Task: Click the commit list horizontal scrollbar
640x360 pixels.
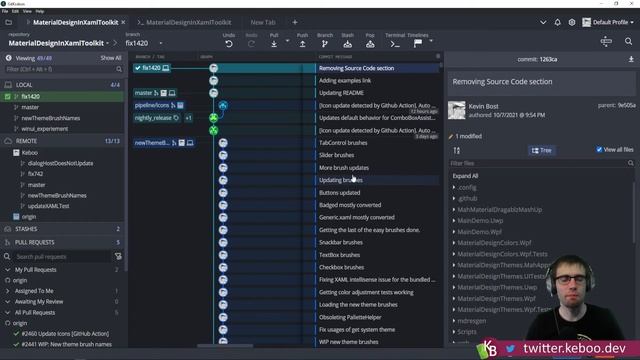Action: click(x=225, y=346)
